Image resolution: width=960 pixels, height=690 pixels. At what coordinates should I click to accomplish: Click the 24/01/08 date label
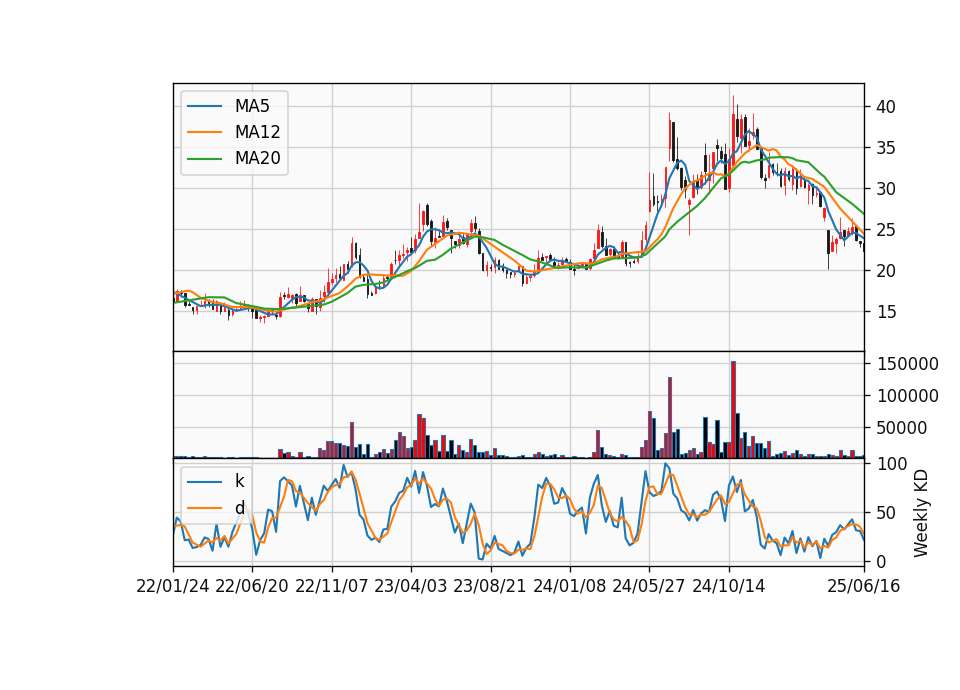(569, 586)
